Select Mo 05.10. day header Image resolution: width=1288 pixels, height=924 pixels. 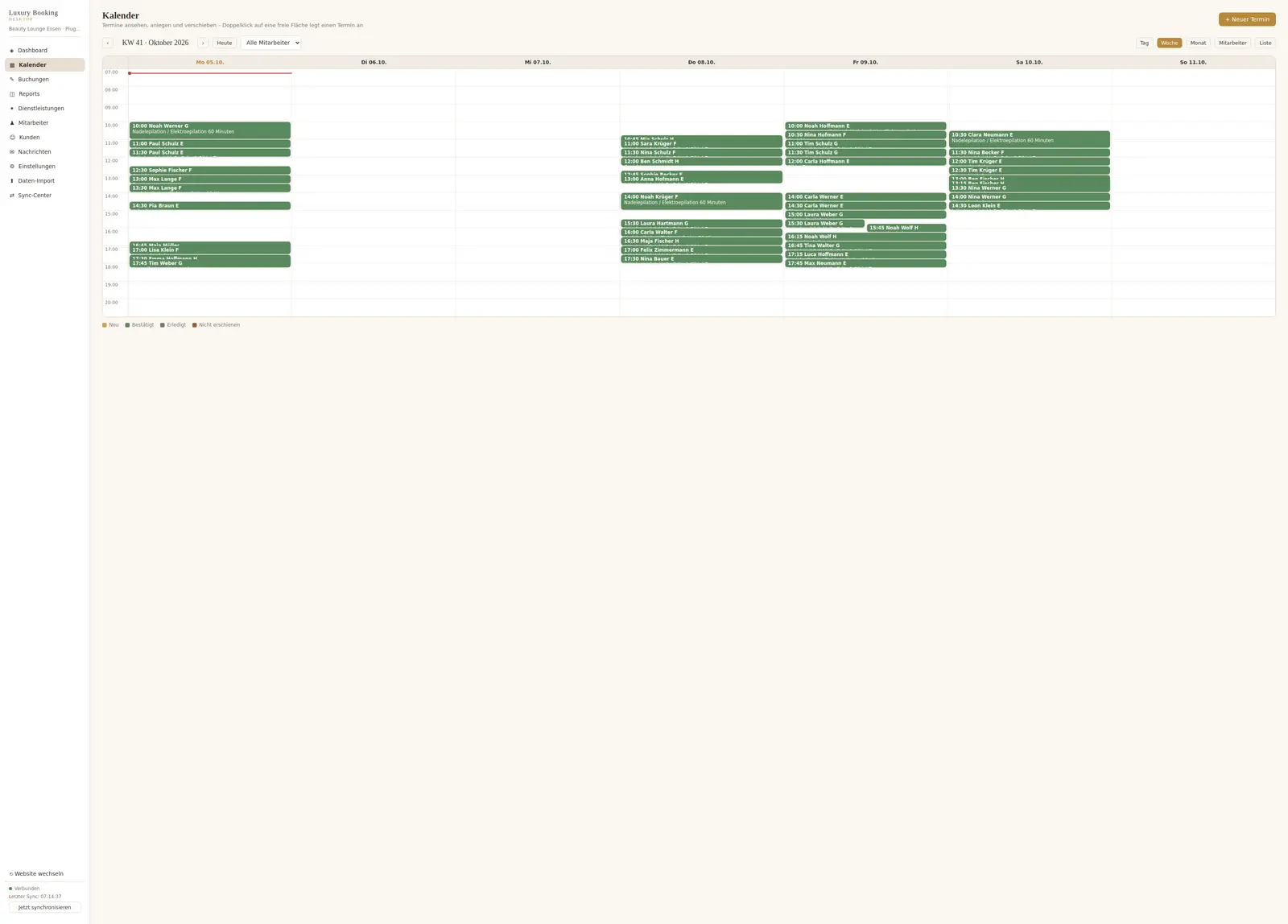point(210,62)
